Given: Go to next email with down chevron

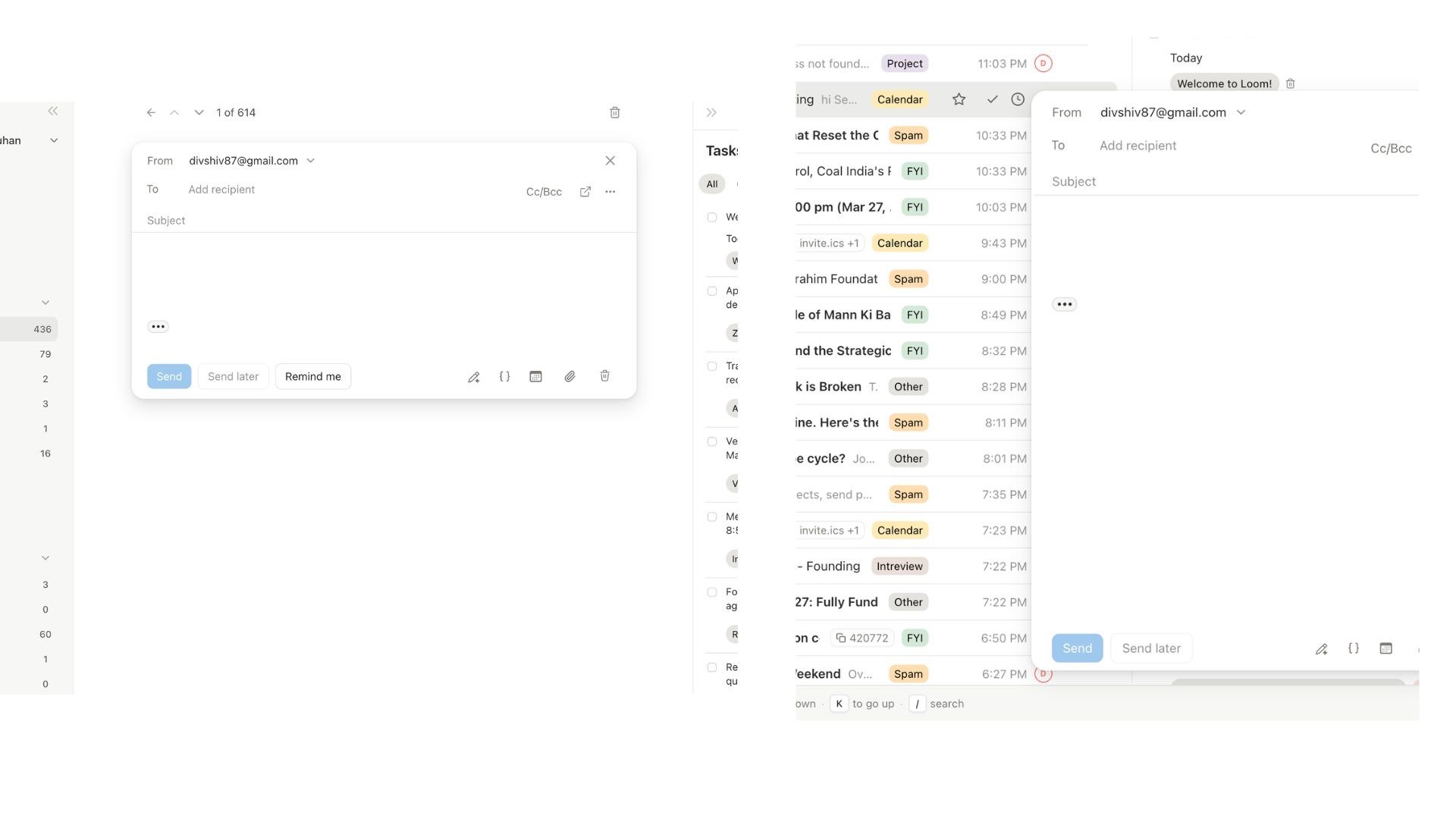Looking at the screenshot, I should [199, 112].
